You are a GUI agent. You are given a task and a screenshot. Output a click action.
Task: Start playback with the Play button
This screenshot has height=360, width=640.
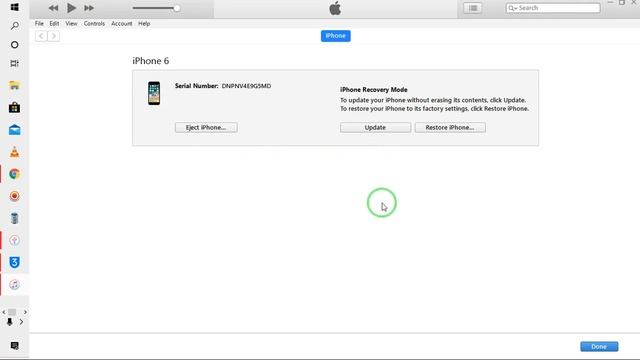71,8
